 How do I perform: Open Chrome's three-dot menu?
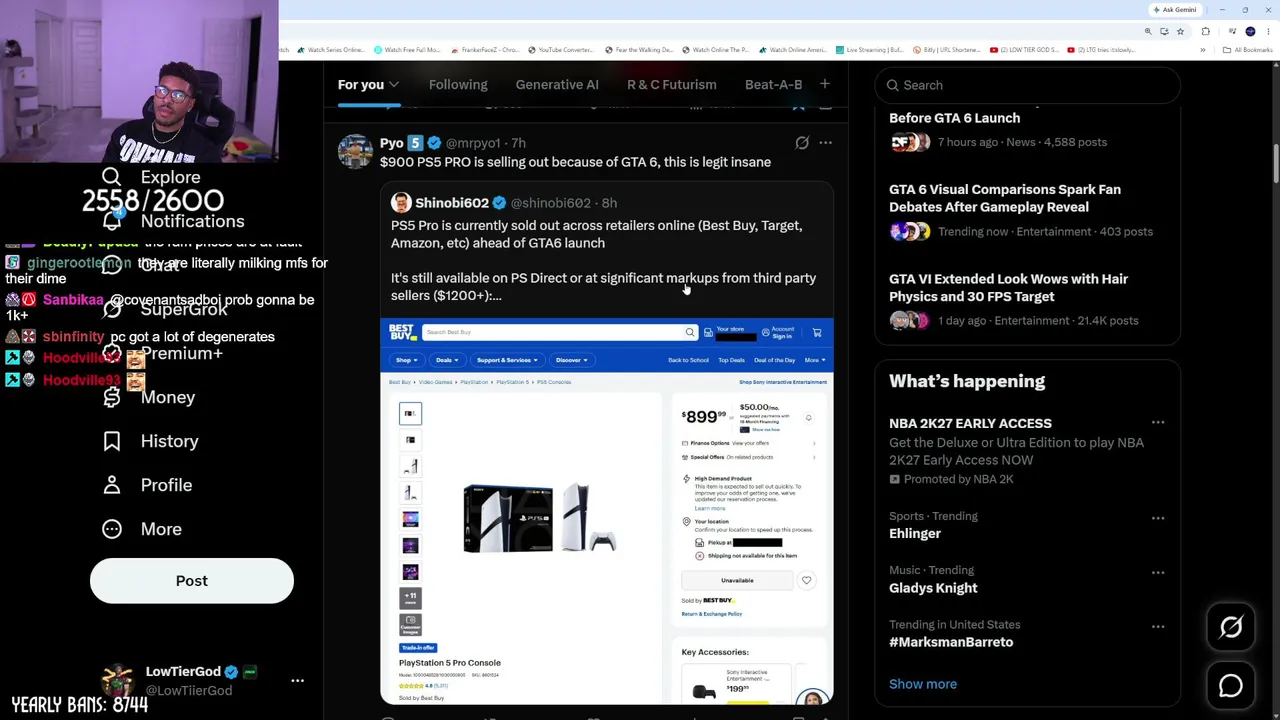pos(1268,32)
